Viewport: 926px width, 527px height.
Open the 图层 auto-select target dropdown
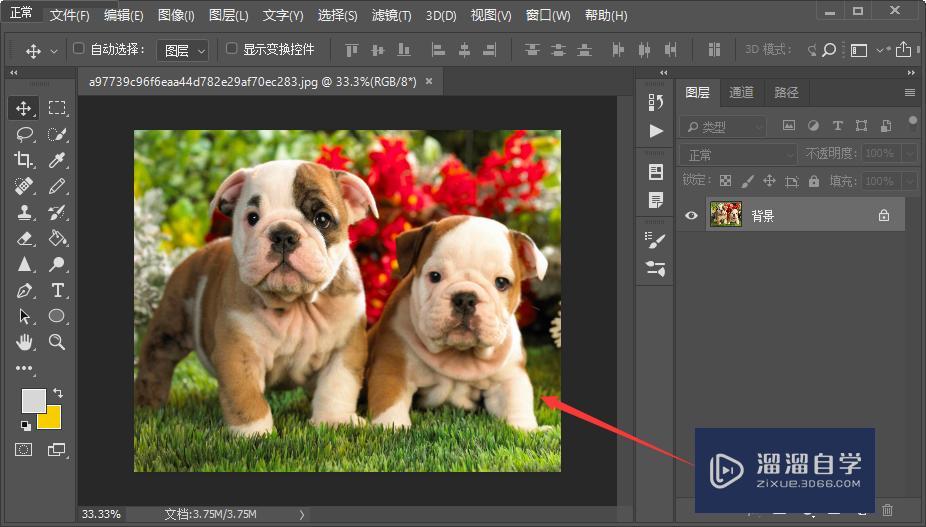point(182,51)
